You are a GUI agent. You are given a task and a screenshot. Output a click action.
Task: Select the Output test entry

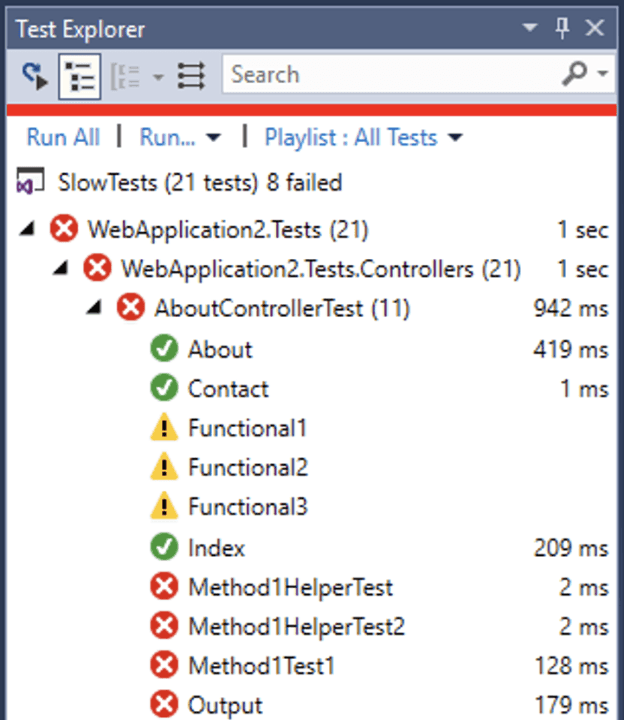(225, 705)
